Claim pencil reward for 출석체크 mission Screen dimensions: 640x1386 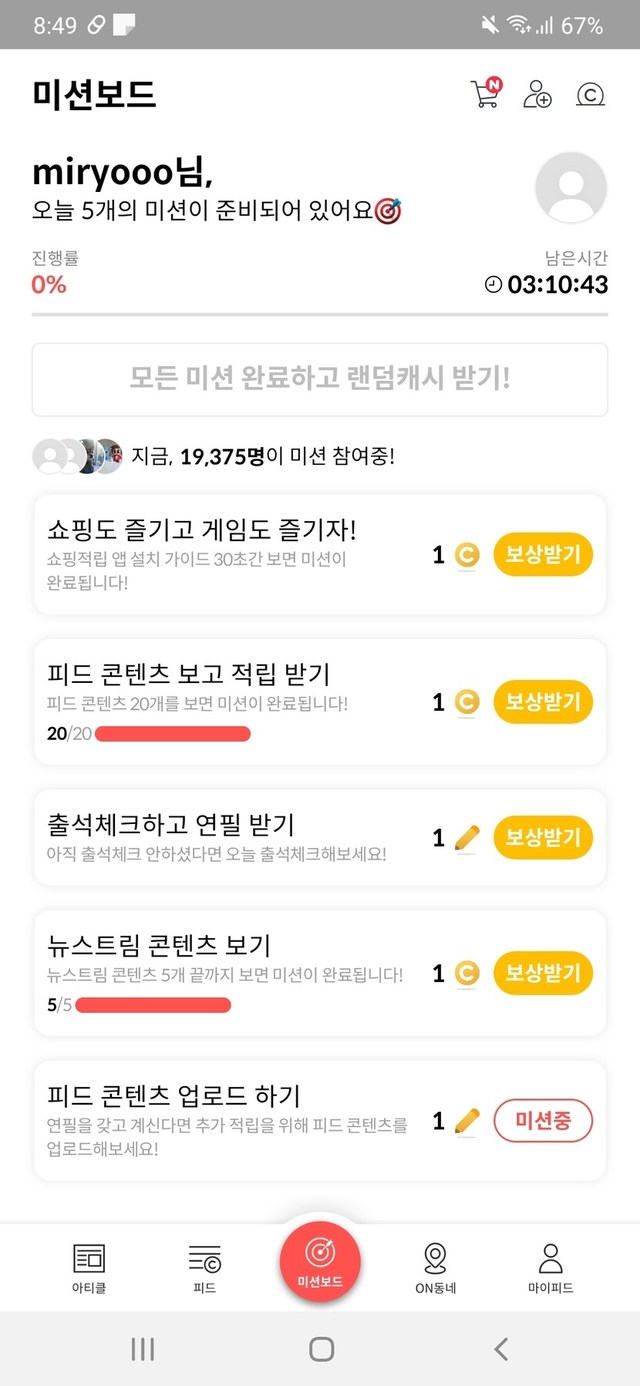543,837
